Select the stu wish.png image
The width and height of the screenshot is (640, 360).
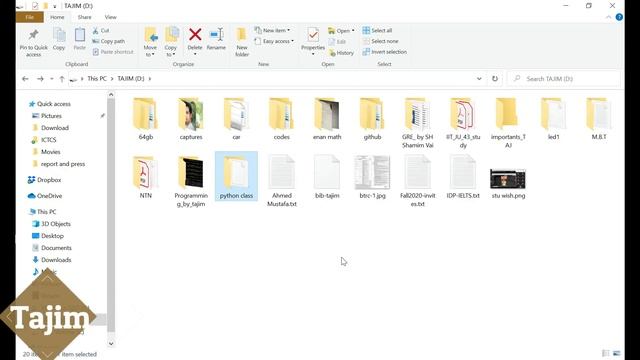point(508,184)
